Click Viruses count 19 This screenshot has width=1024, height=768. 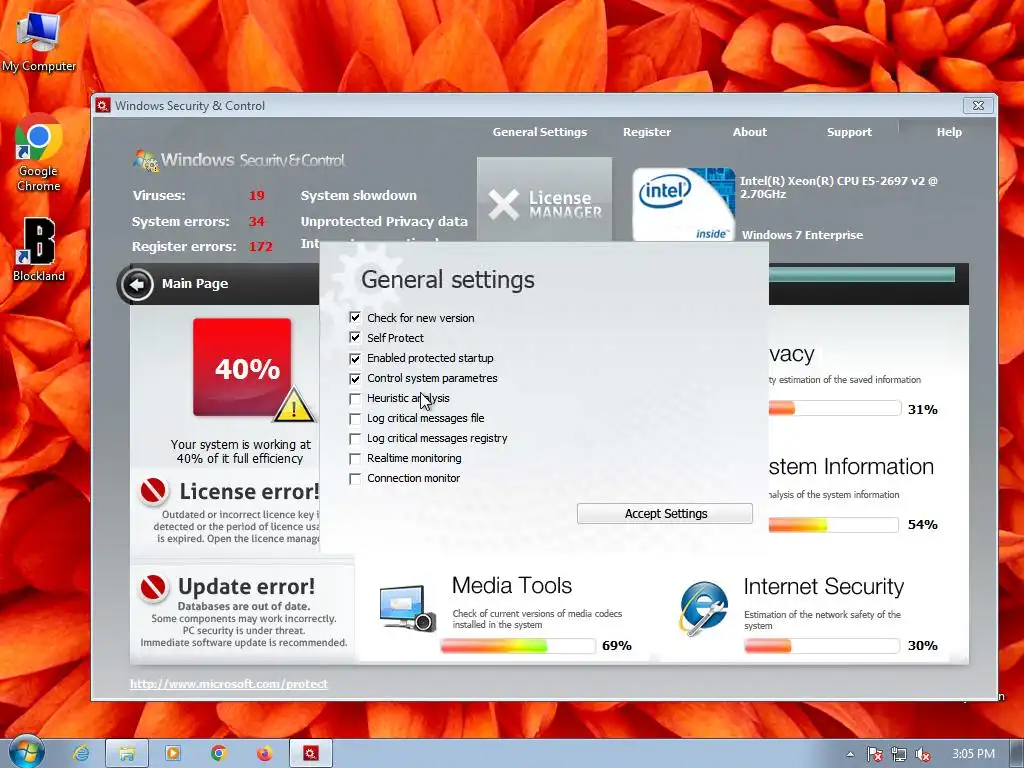(257, 195)
